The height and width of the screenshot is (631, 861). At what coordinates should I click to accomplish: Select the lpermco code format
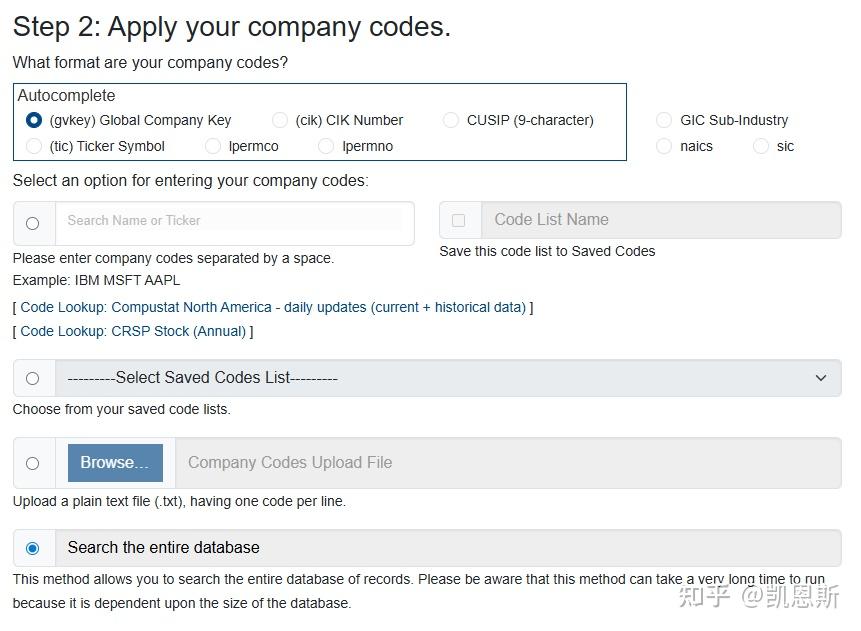tap(213, 146)
